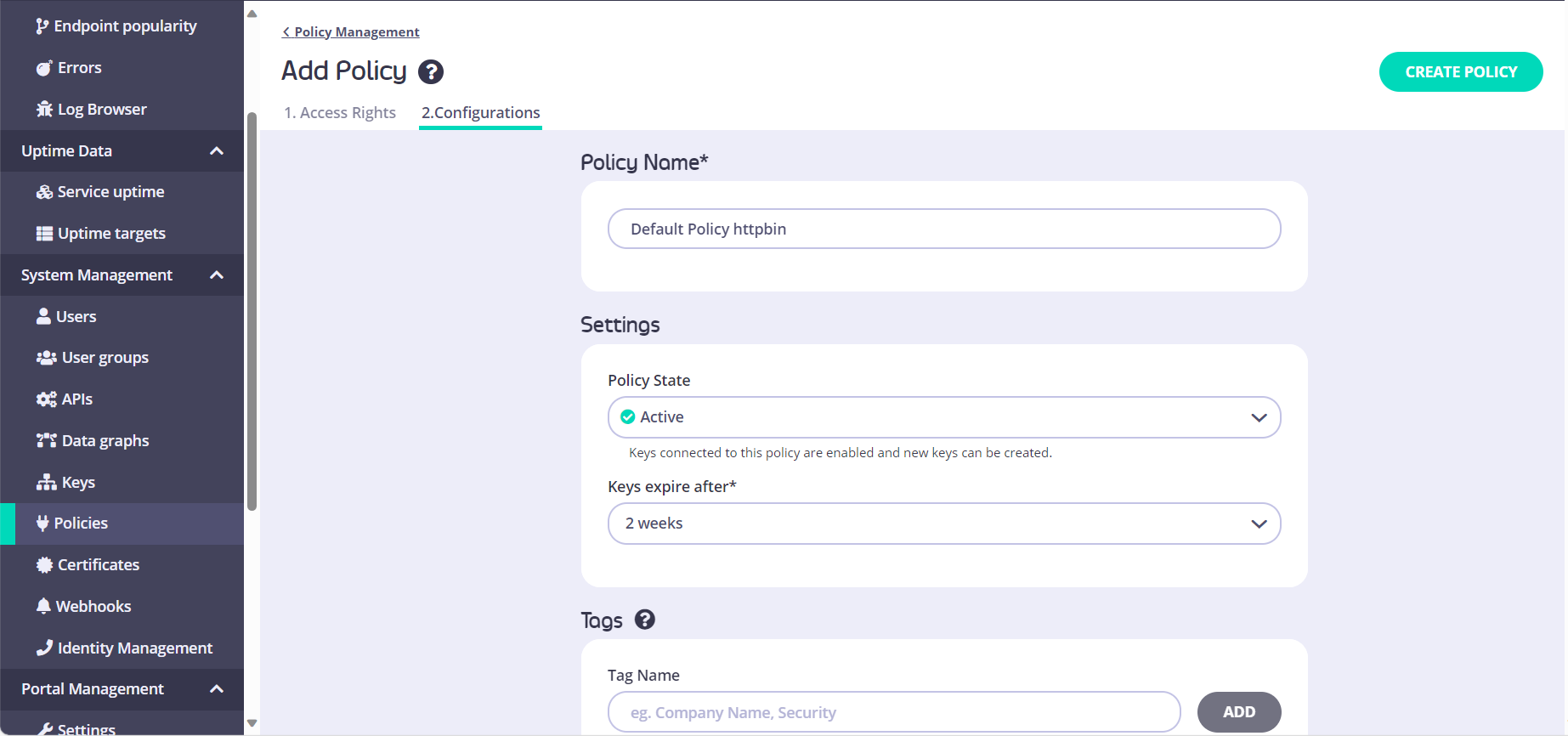This screenshot has width=1568, height=736.
Task: Click the Errors bomb icon
Action: pos(44,68)
